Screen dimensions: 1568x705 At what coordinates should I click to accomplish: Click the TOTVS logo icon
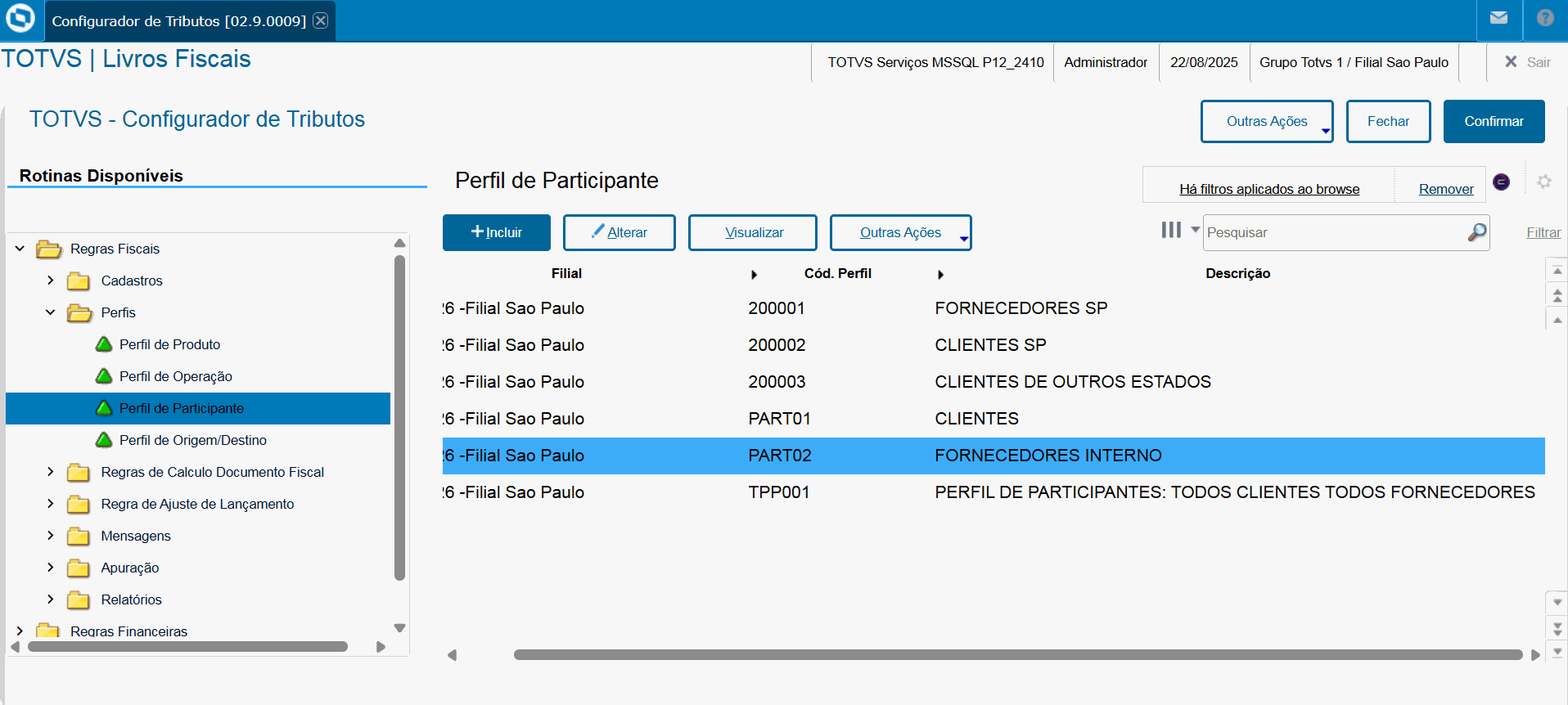(x=20, y=18)
